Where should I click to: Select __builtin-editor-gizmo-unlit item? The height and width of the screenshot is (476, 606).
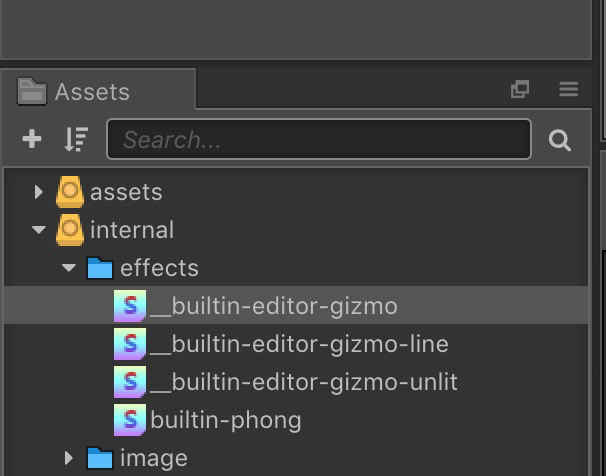pos(303,382)
